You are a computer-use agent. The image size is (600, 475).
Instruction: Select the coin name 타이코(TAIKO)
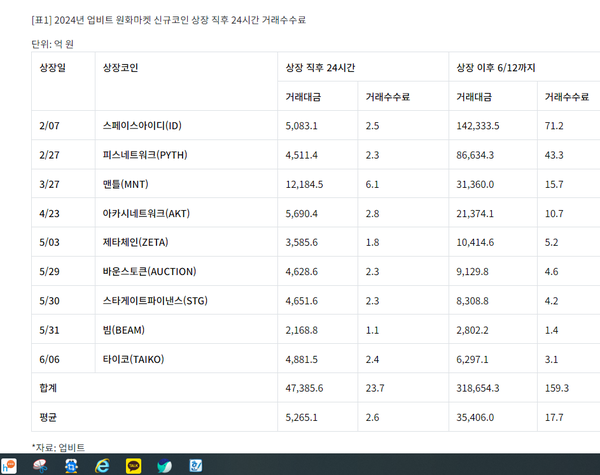tap(133, 359)
